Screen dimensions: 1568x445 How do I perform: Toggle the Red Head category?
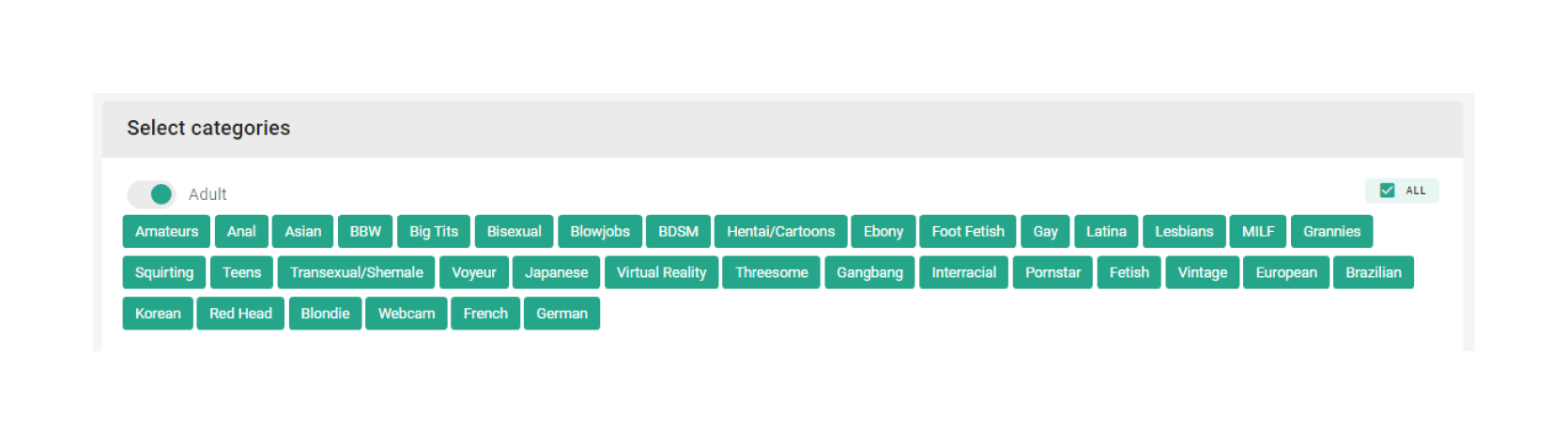click(x=240, y=314)
